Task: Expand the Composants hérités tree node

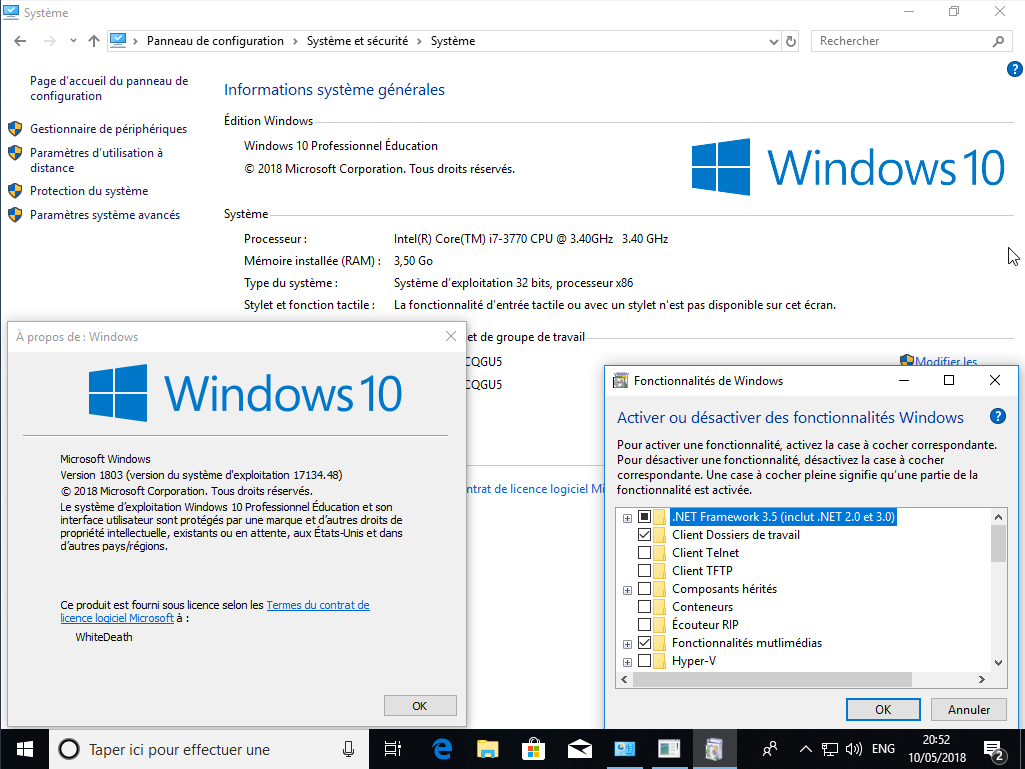Action: 627,590
